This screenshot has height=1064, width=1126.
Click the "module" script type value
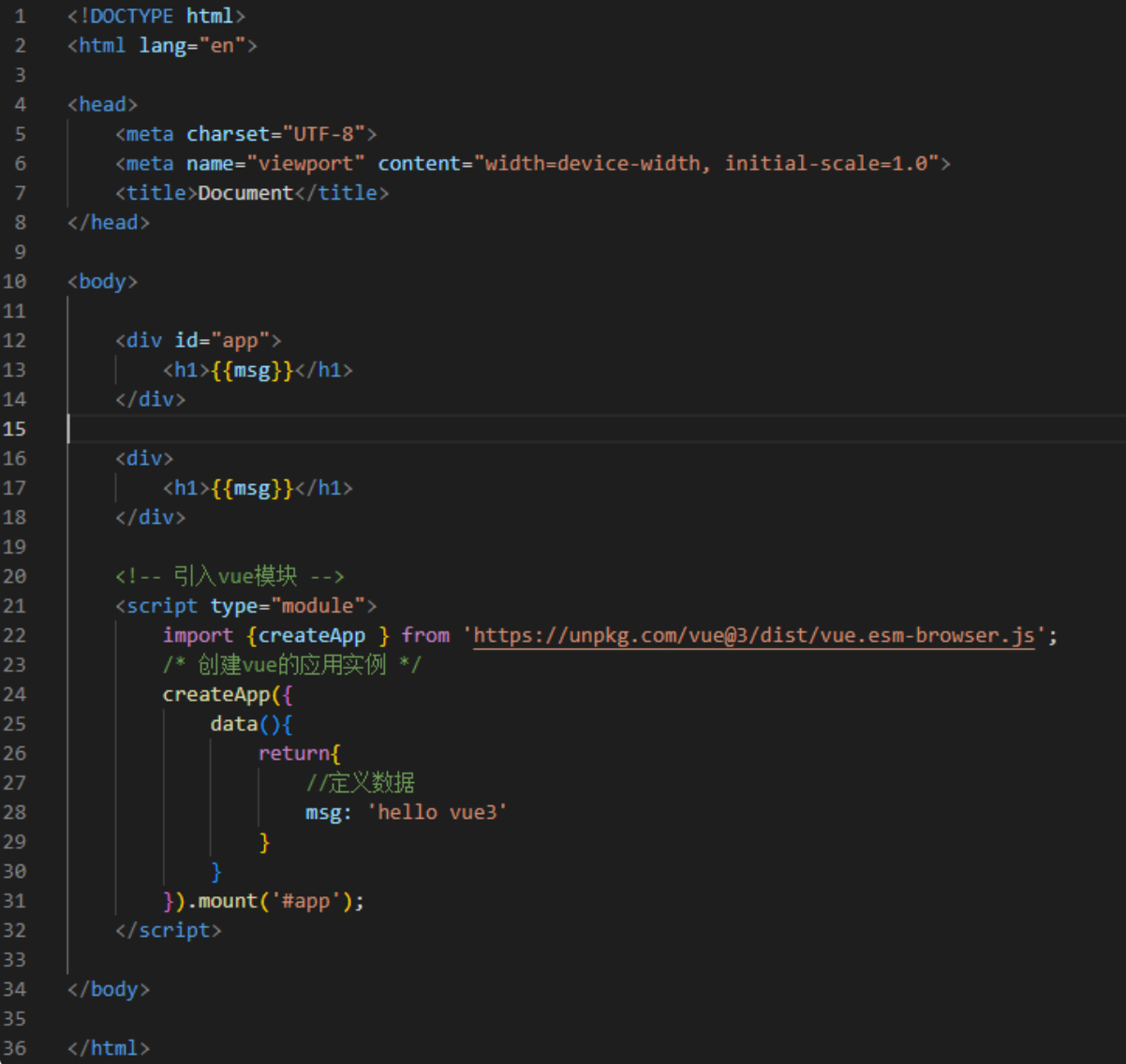[318, 606]
